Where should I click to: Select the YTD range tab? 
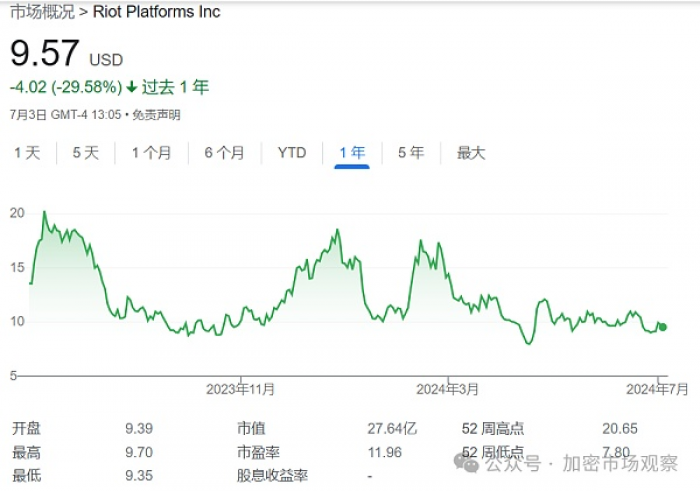pyautogui.click(x=292, y=153)
